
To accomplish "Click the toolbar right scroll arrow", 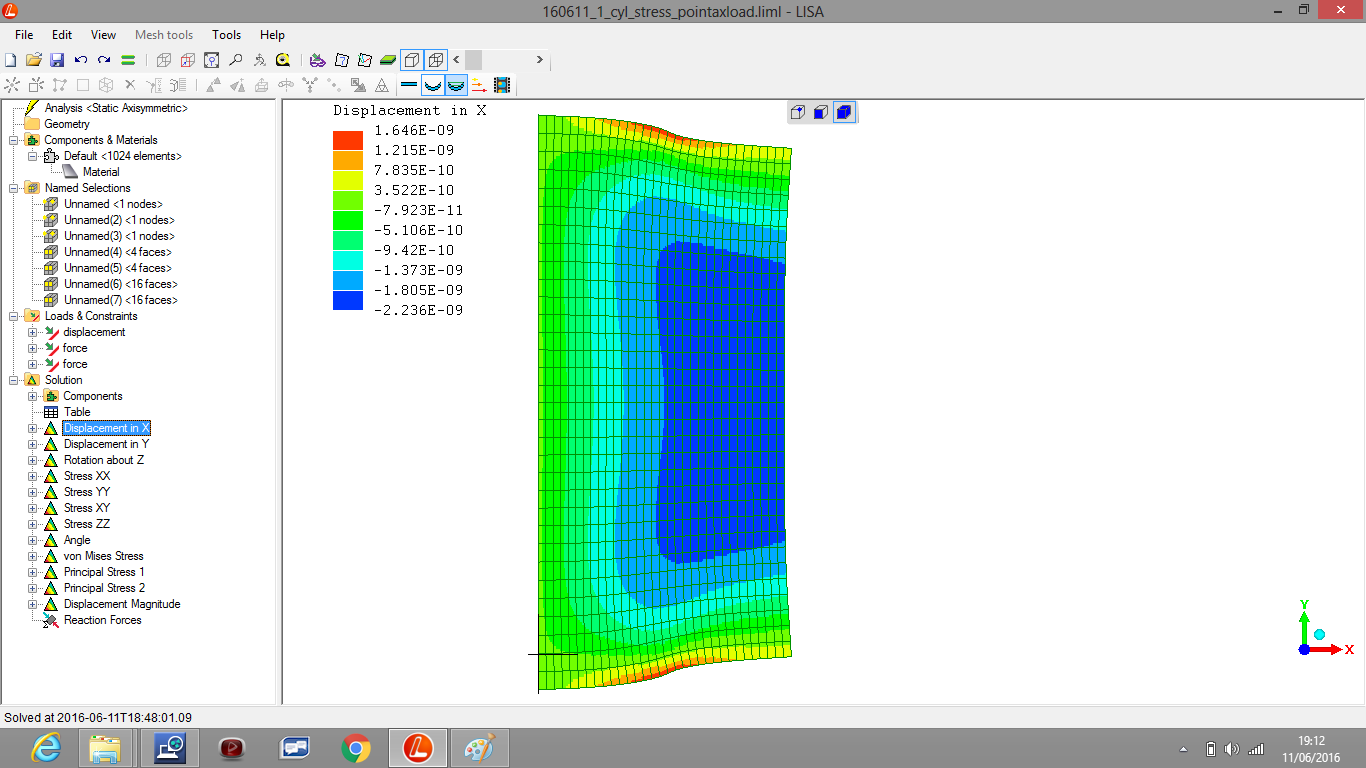I will point(539,60).
